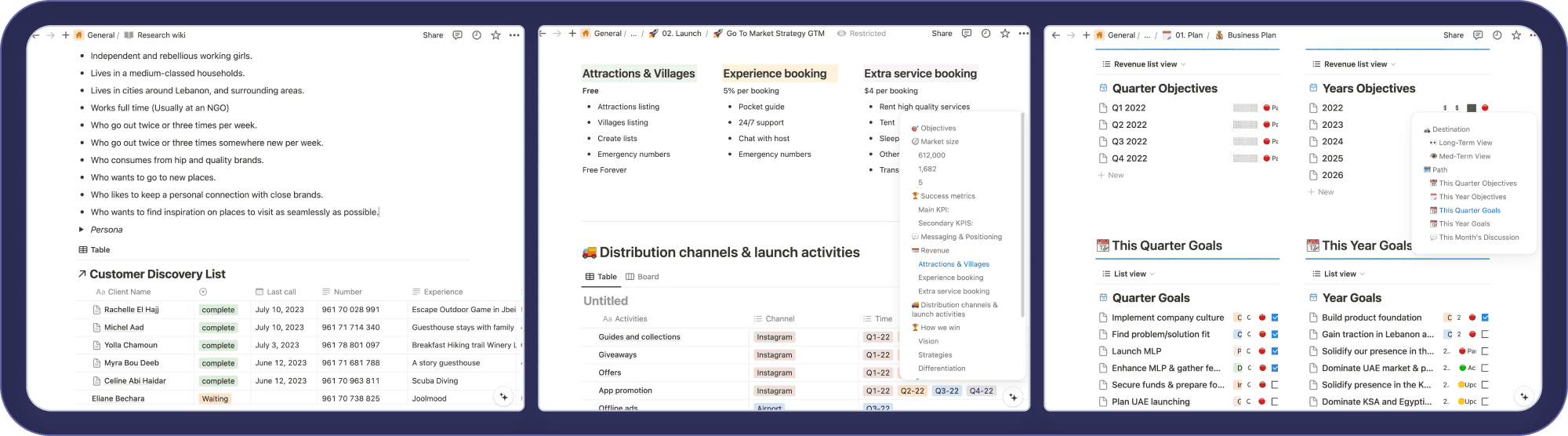The width and height of the screenshot is (1568, 436).
Task: Check the Secure funds & prepare checkbox
Action: (1275, 385)
